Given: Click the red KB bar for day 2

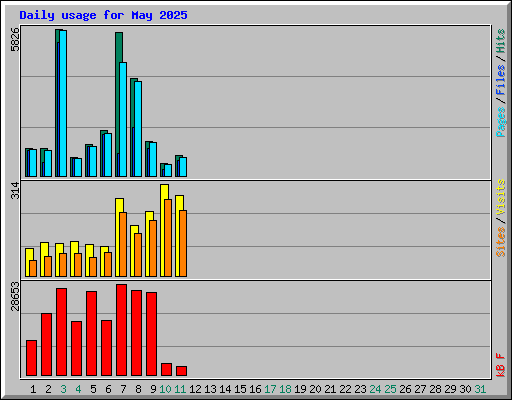Looking at the screenshot, I should coord(46,345).
